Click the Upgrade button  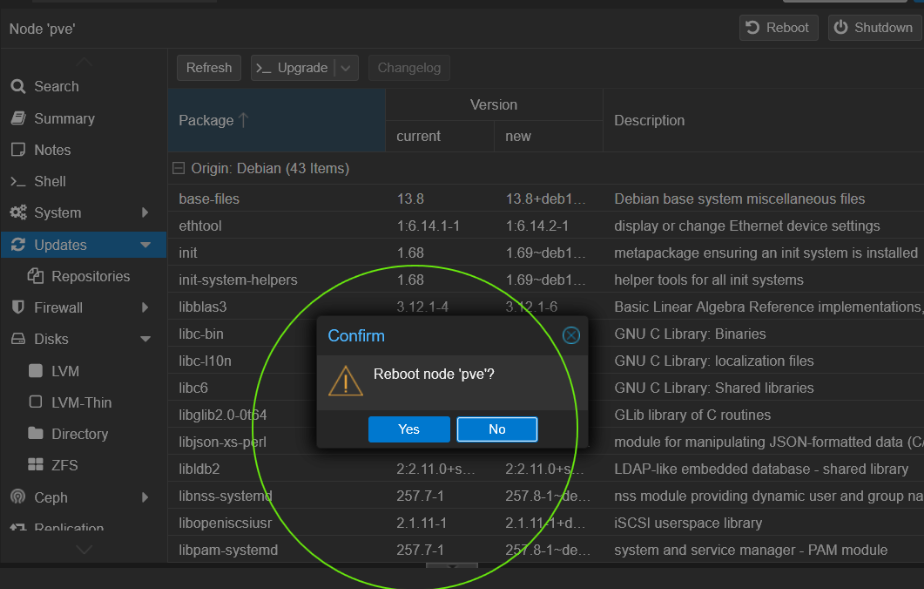click(x=293, y=68)
